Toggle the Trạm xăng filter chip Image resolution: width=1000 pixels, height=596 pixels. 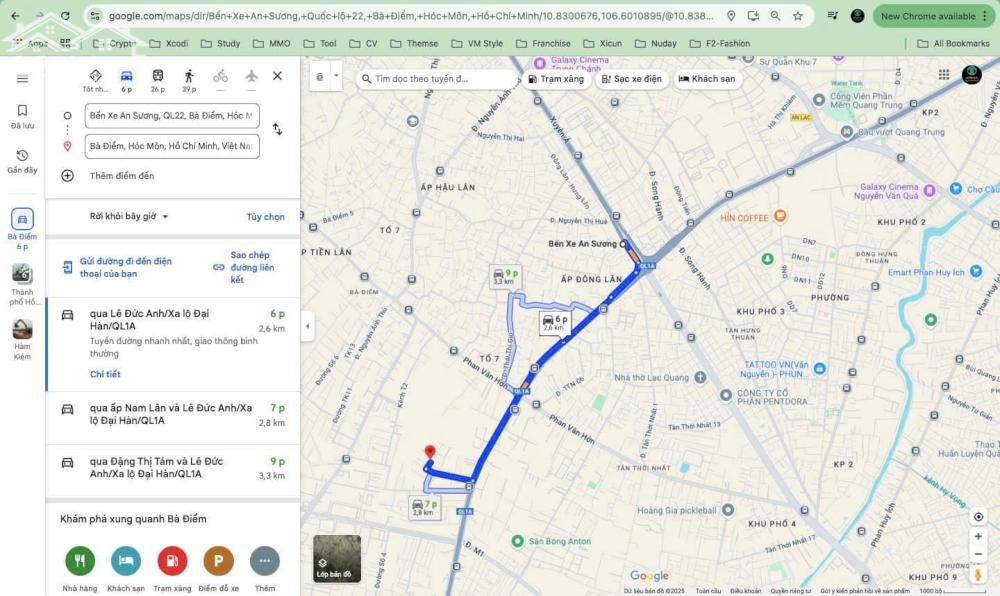(x=556, y=79)
